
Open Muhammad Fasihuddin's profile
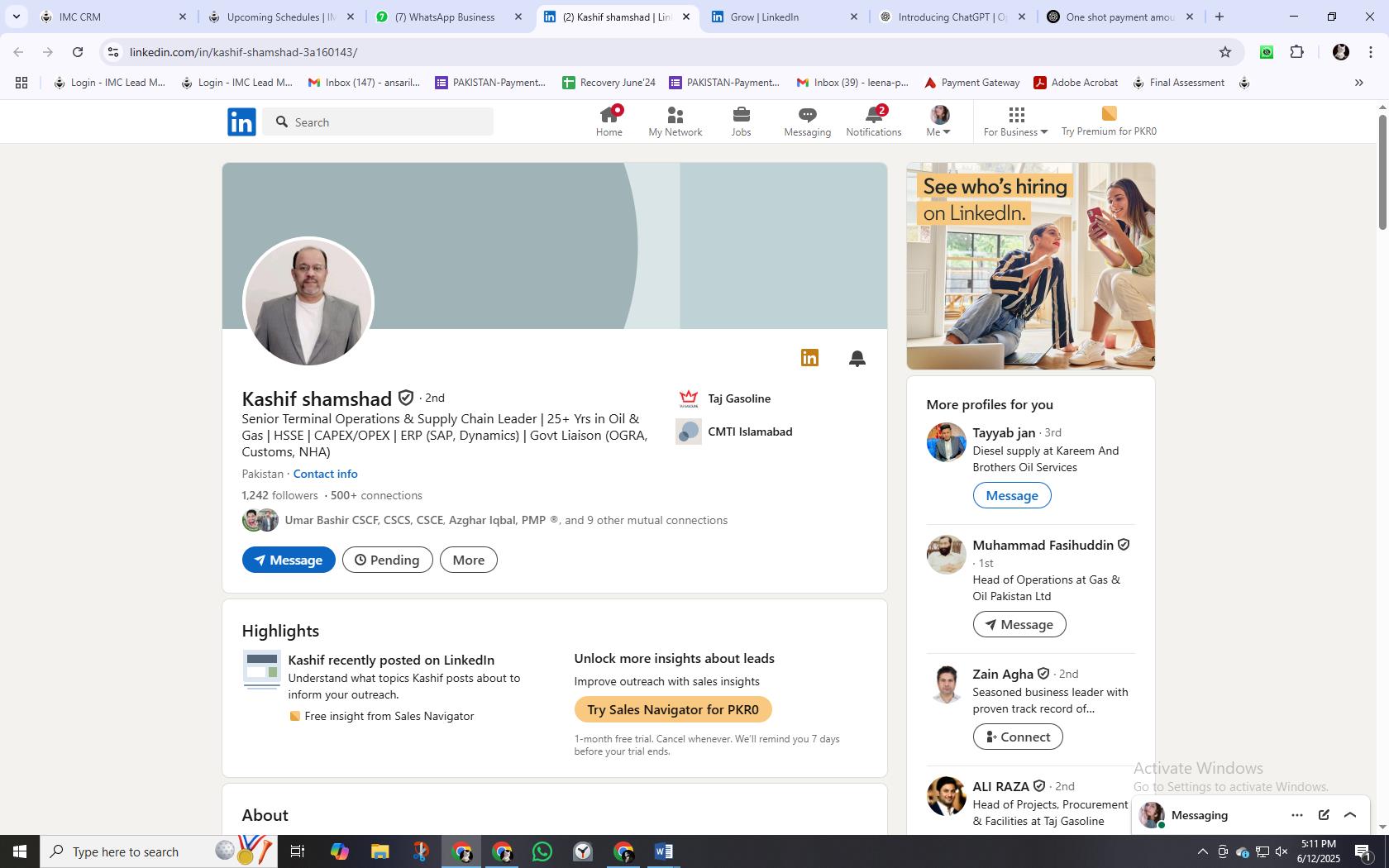(x=1043, y=545)
